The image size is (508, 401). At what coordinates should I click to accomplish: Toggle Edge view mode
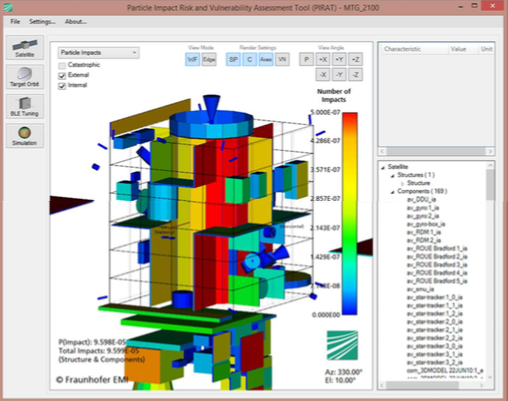(x=209, y=60)
